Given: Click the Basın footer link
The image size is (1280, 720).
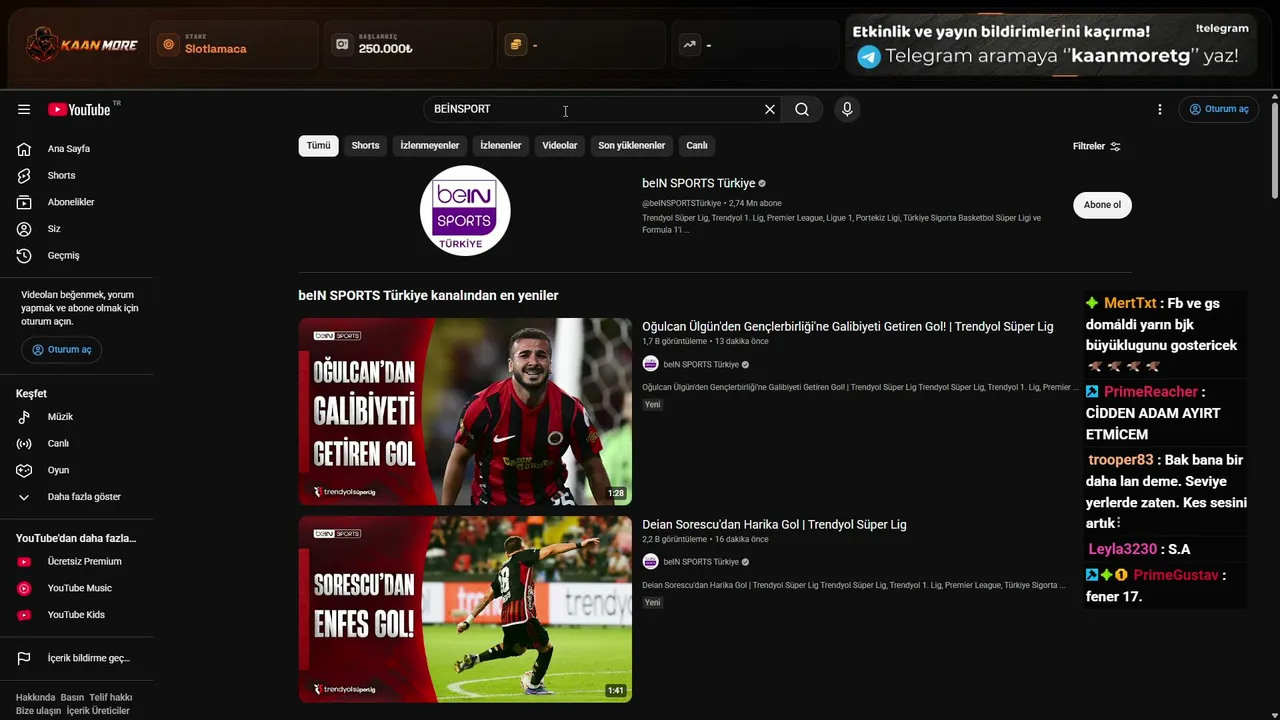Looking at the screenshot, I should tap(72, 698).
